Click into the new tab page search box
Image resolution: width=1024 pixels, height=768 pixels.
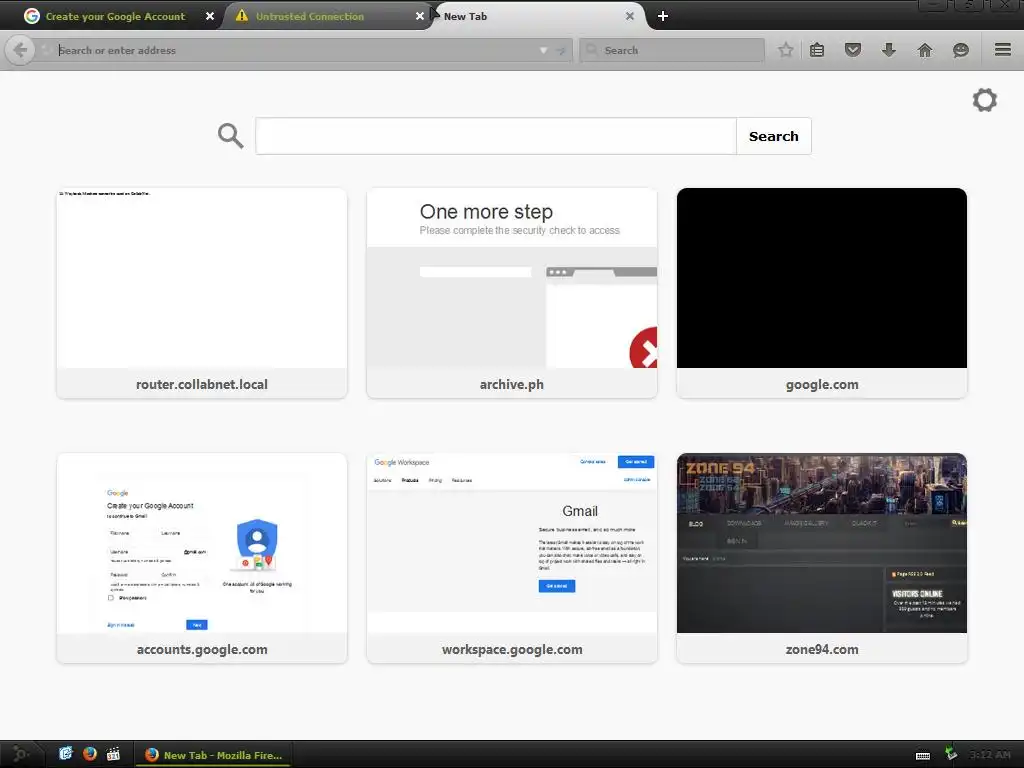(496, 136)
